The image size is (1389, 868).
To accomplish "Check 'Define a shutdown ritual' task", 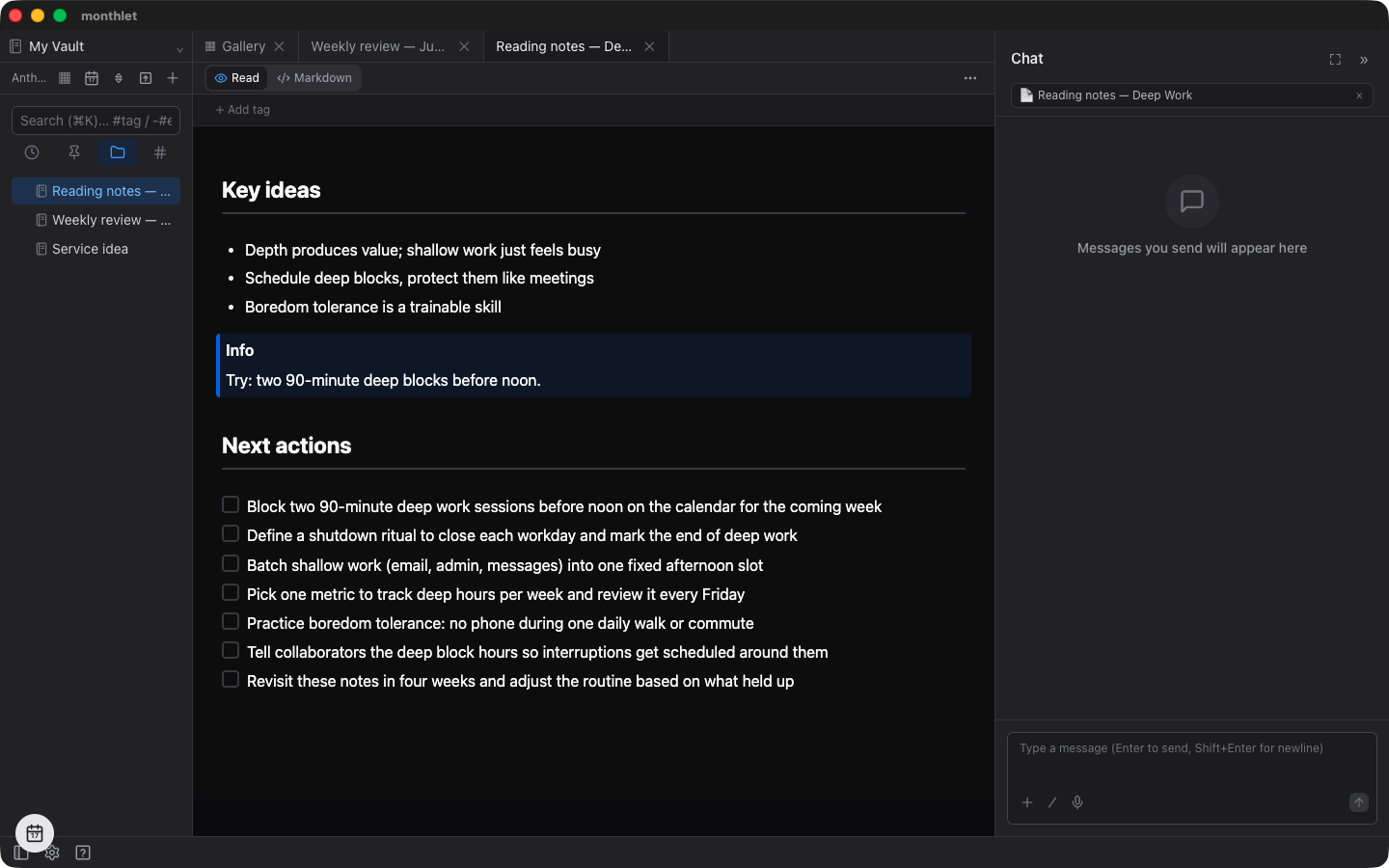I will pyautogui.click(x=231, y=533).
